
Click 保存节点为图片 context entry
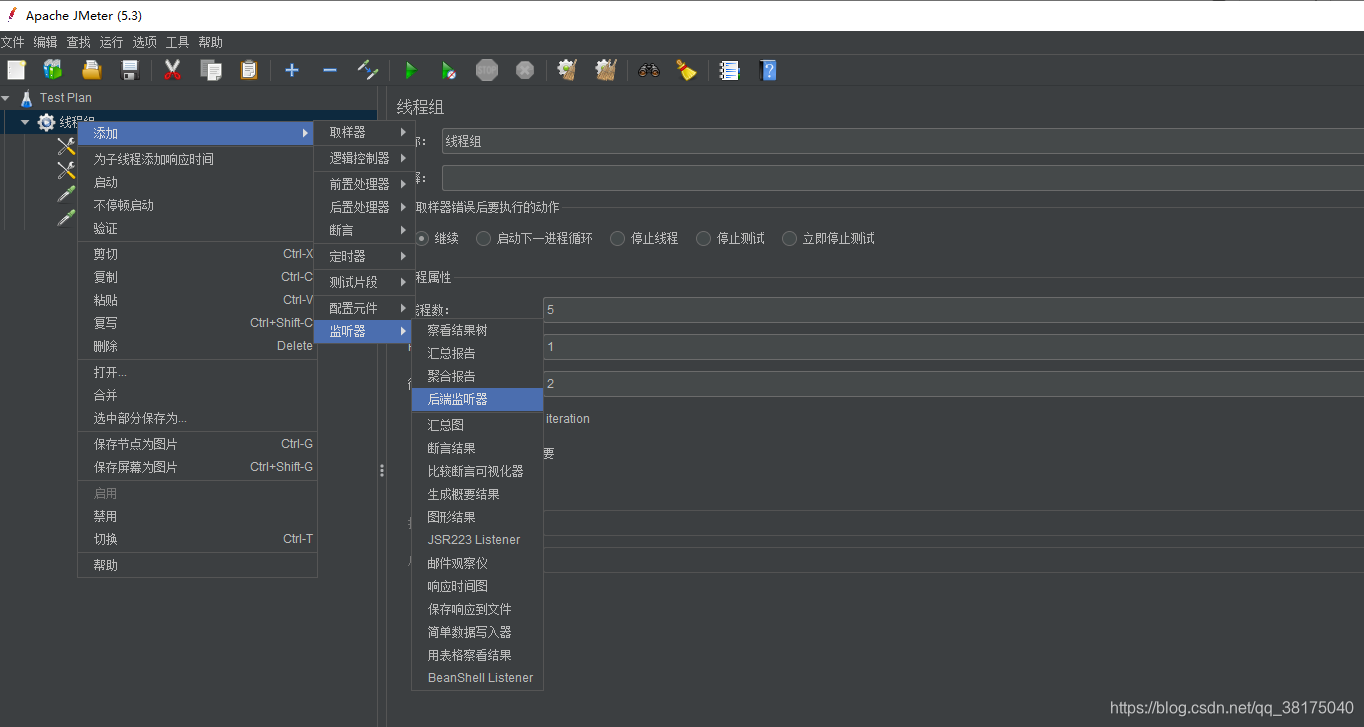(197, 444)
